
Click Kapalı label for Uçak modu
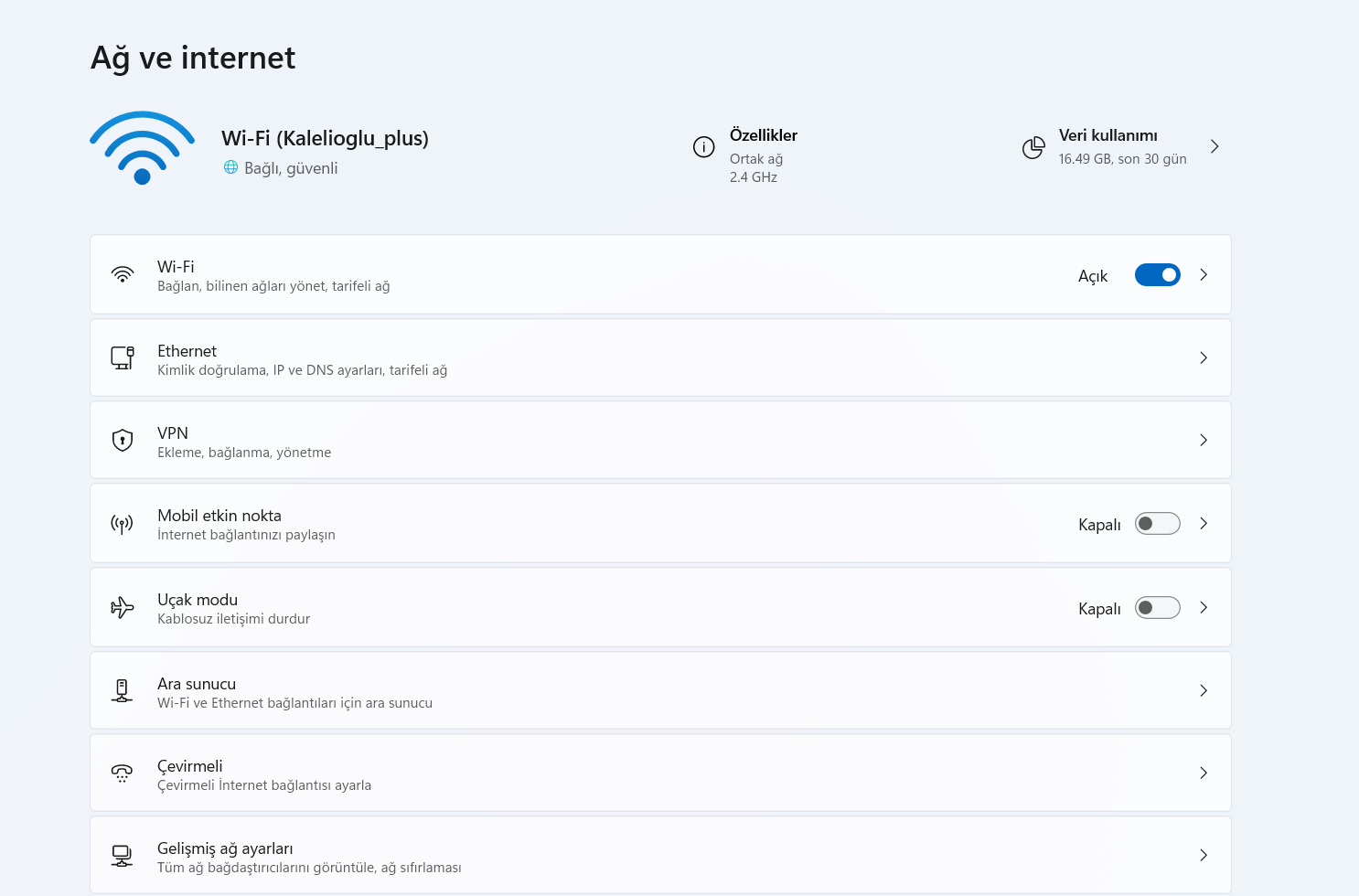coord(1099,609)
